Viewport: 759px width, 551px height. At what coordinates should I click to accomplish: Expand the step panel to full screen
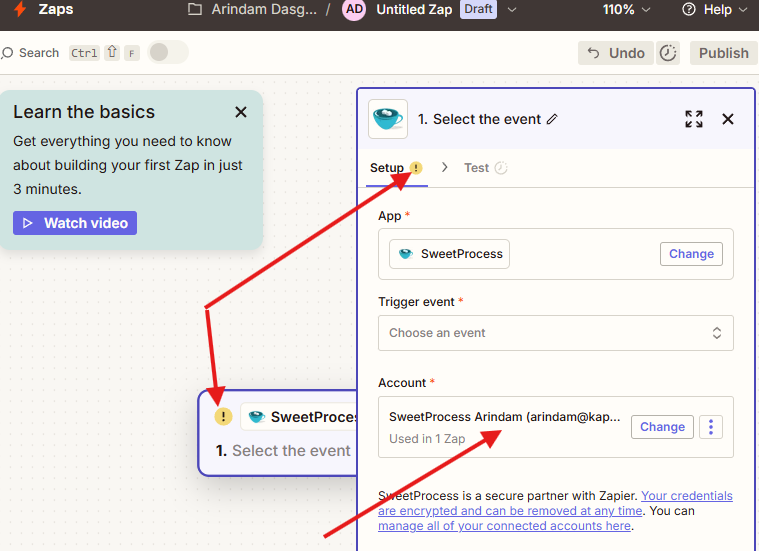[694, 119]
